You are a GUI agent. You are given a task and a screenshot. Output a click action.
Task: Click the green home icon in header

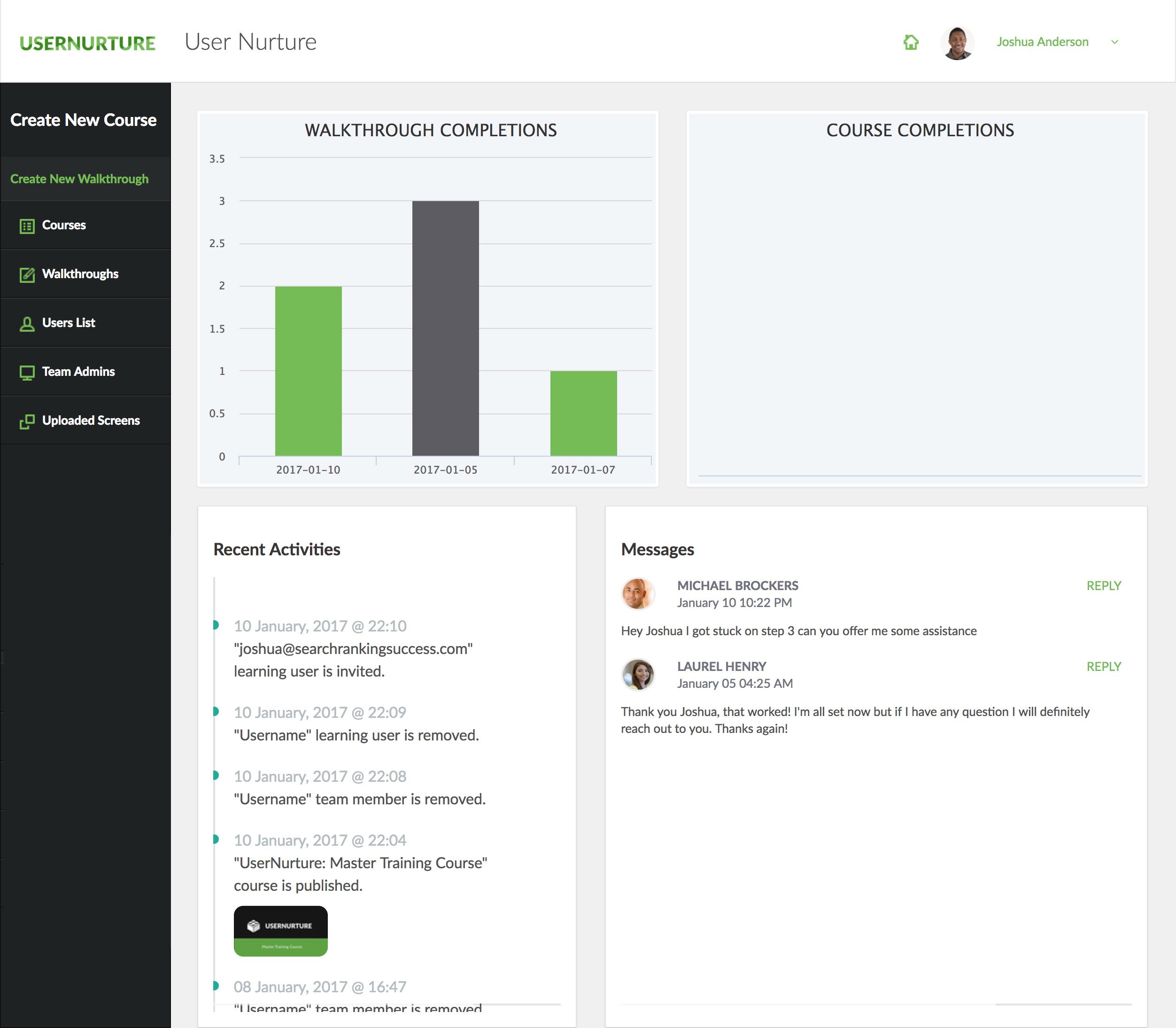tap(911, 42)
